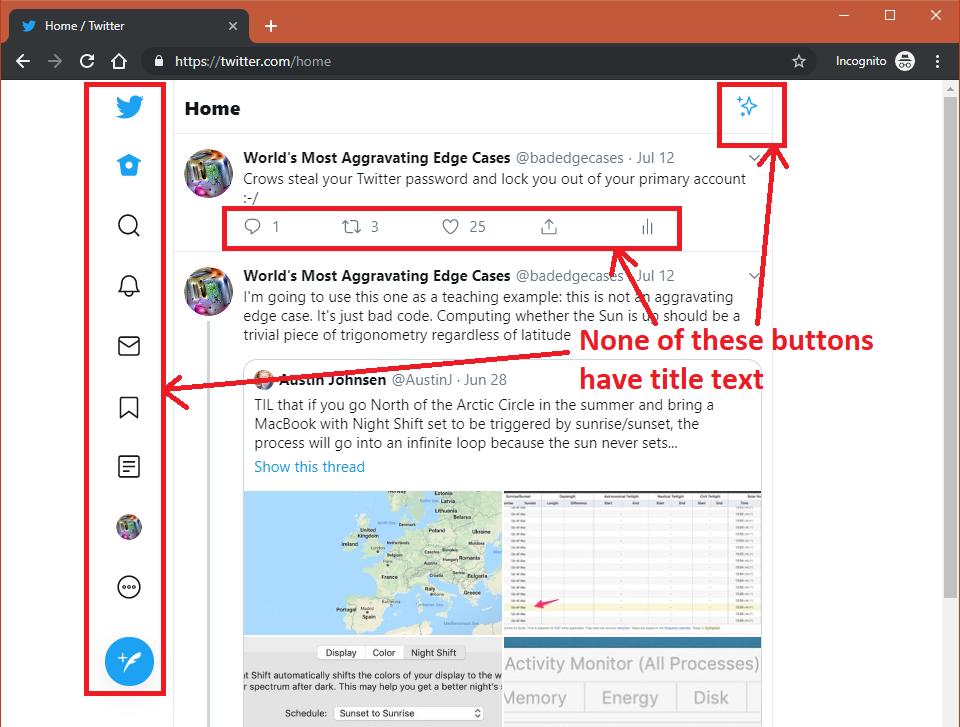Image resolution: width=960 pixels, height=727 pixels.
Task: Click the Twitter bird logo in sidebar
Action: click(x=129, y=107)
